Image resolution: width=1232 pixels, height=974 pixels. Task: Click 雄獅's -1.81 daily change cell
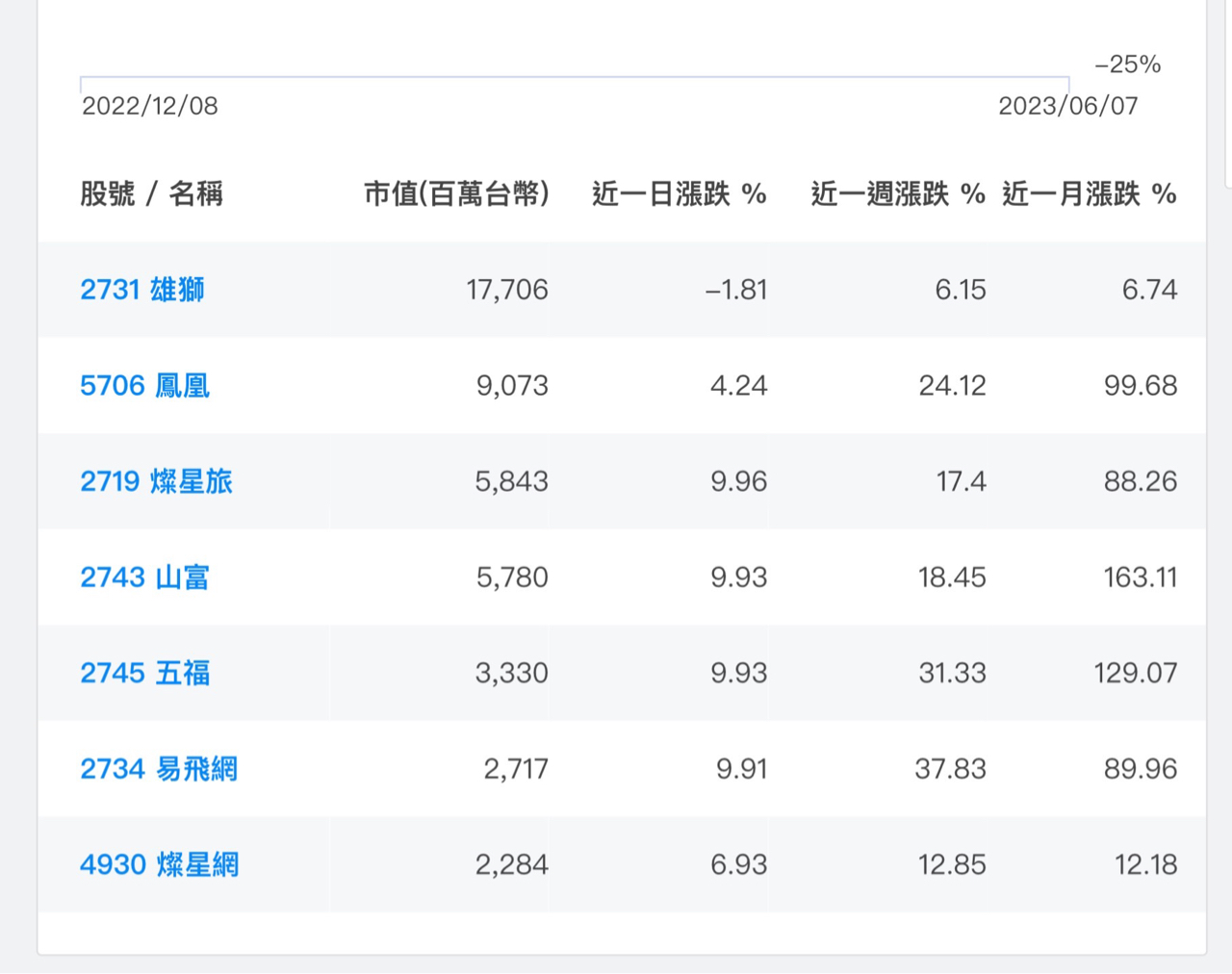(x=736, y=290)
